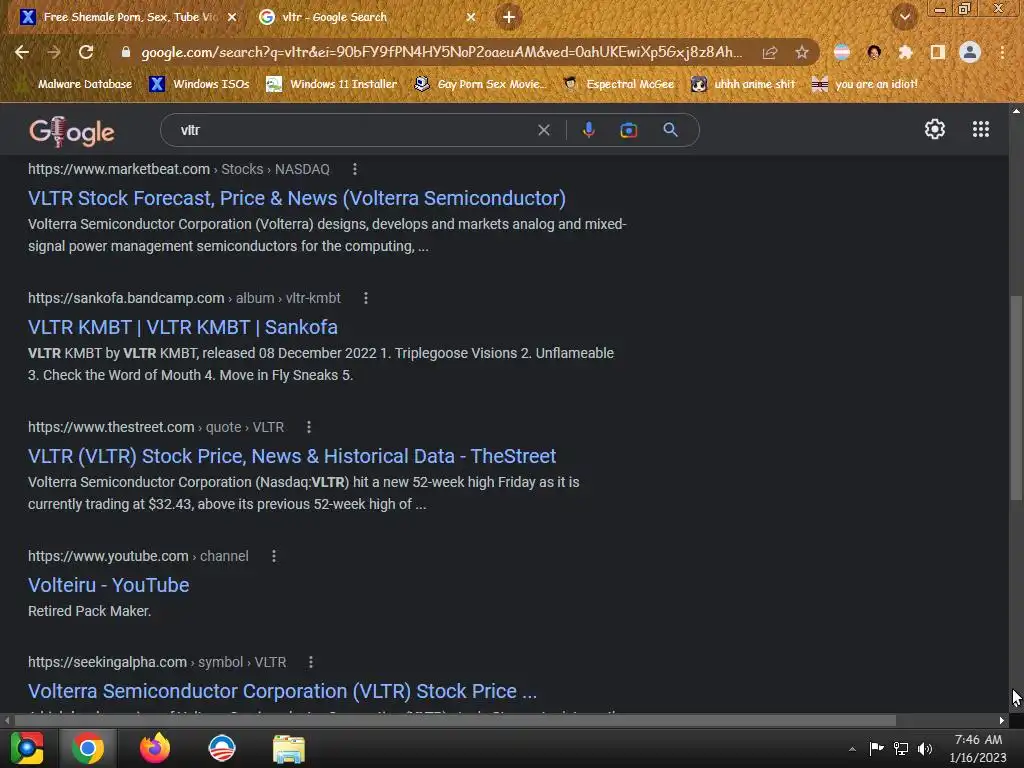Open the 'uhhh anime shit' bookmark
The width and height of the screenshot is (1024, 768).
pyautogui.click(x=744, y=84)
